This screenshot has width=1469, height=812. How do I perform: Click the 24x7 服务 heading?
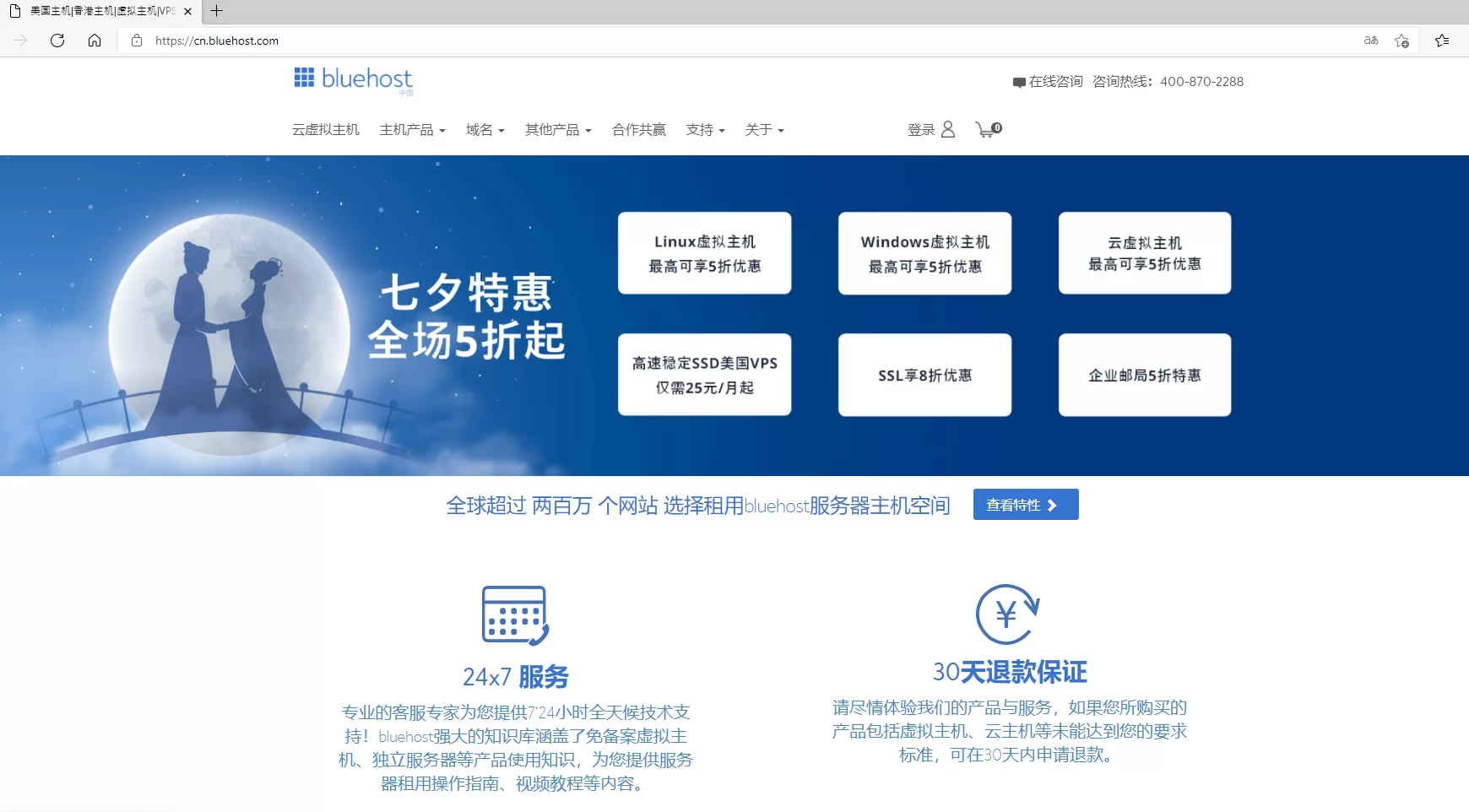click(515, 677)
